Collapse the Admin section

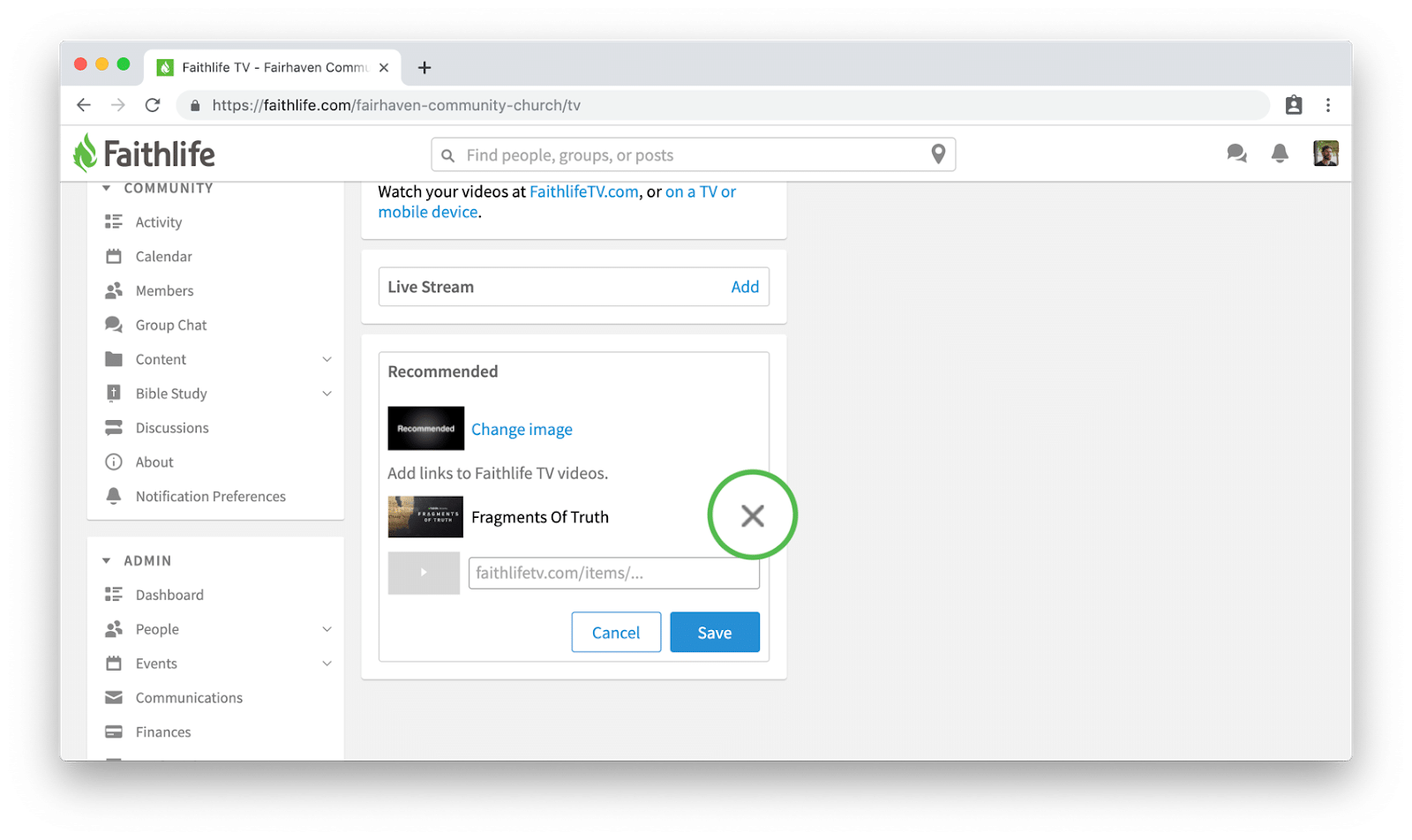click(x=106, y=560)
